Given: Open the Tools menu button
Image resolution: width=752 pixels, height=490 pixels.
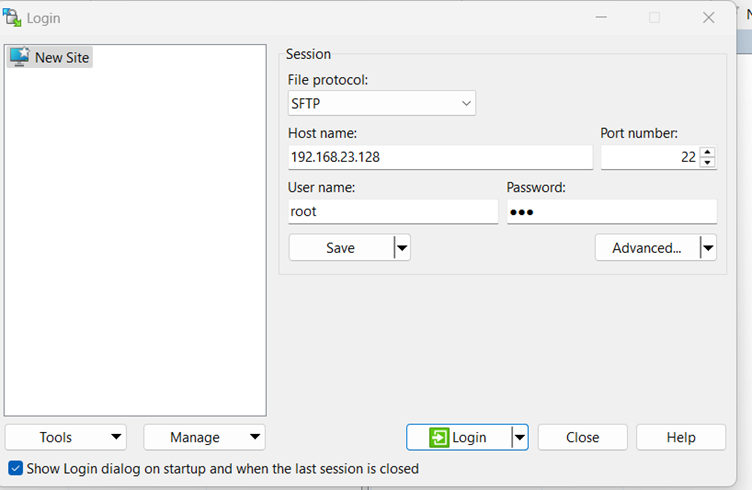Looking at the screenshot, I should 66,437.
